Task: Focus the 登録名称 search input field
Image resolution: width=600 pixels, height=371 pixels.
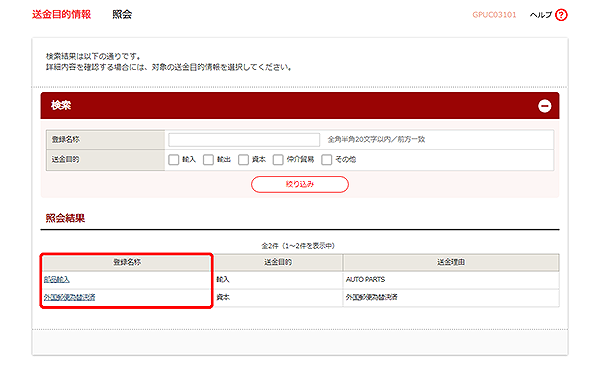Action: pos(244,140)
